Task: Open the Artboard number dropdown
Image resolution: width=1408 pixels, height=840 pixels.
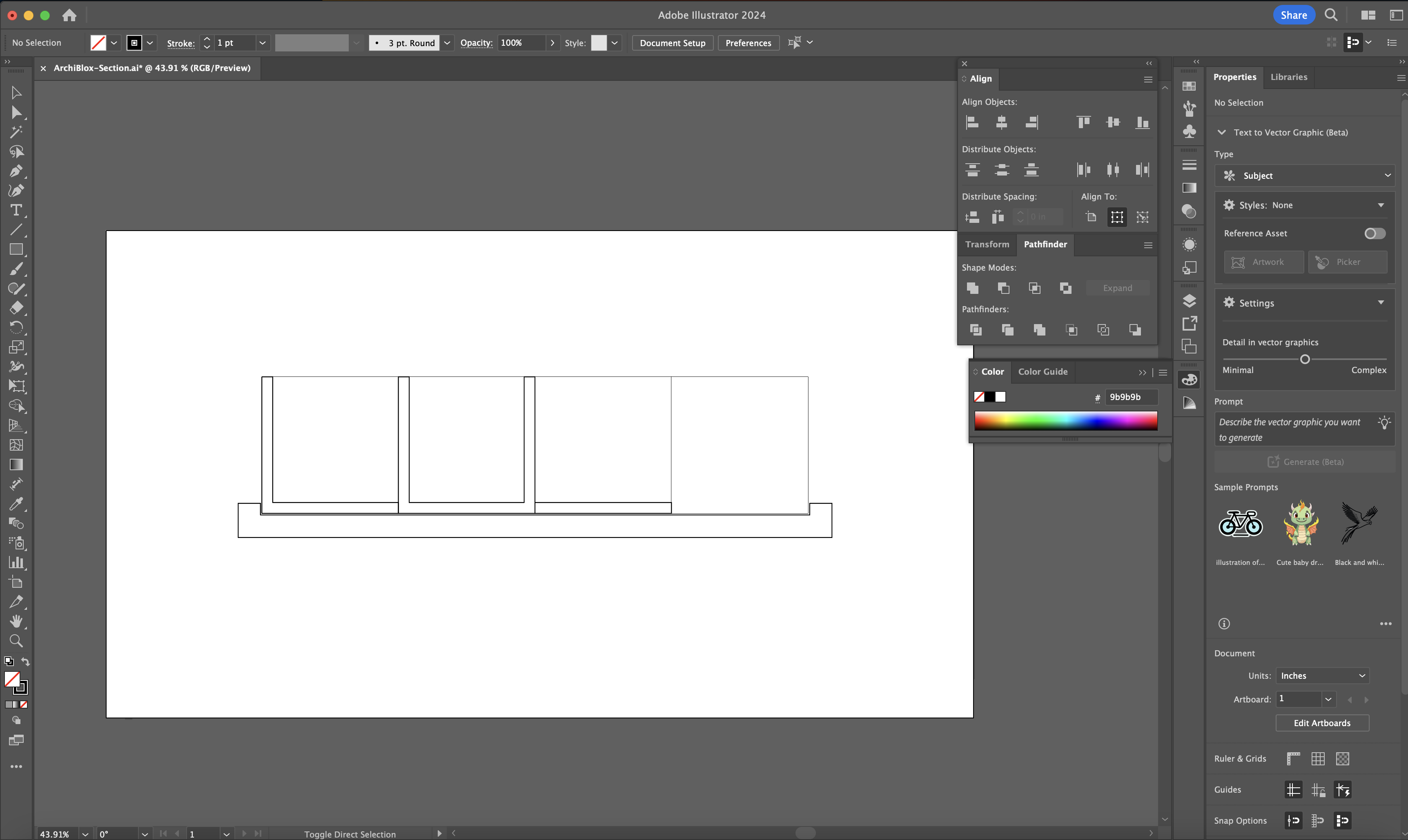Action: [1328, 699]
